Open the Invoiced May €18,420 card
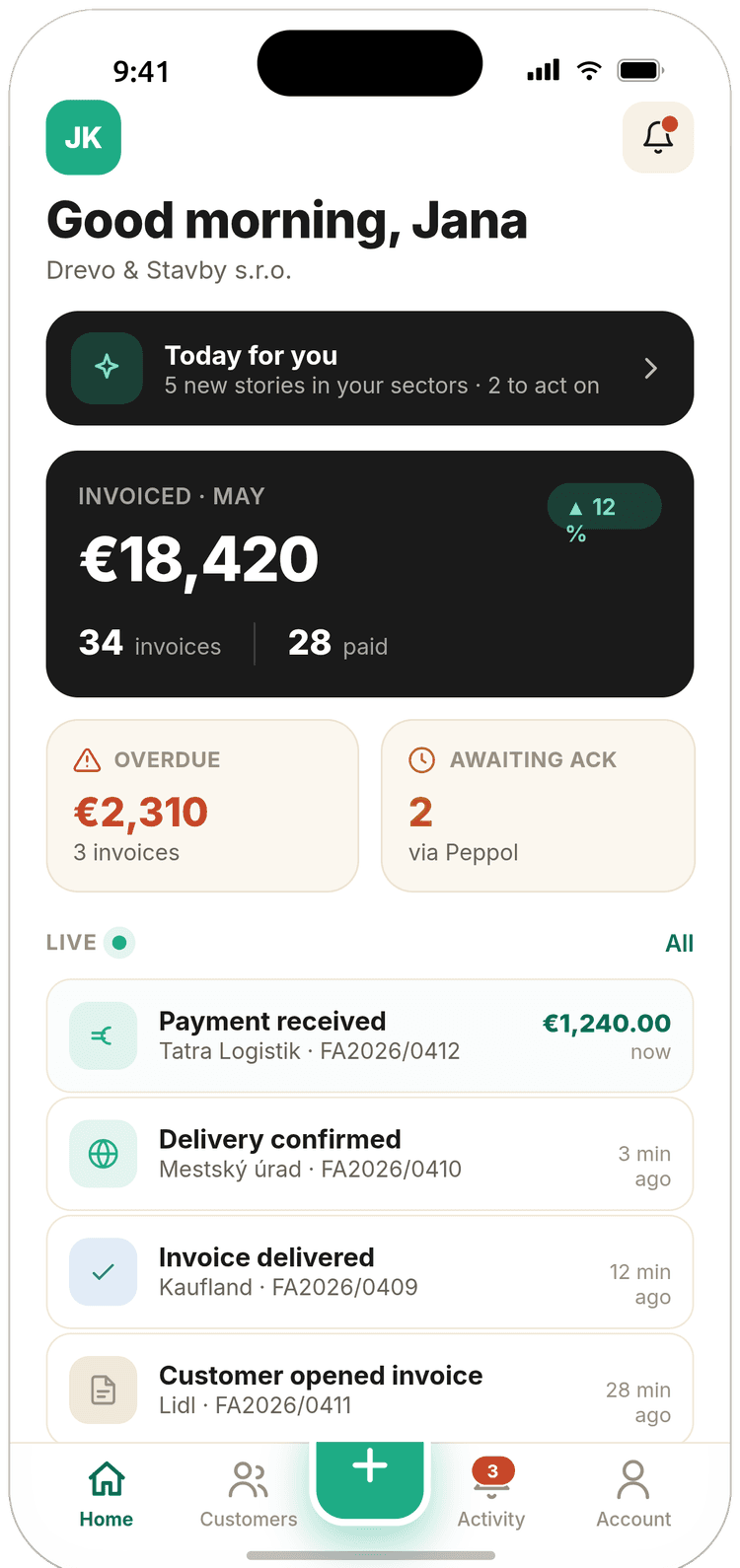740x1568 pixels. (x=370, y=574)
